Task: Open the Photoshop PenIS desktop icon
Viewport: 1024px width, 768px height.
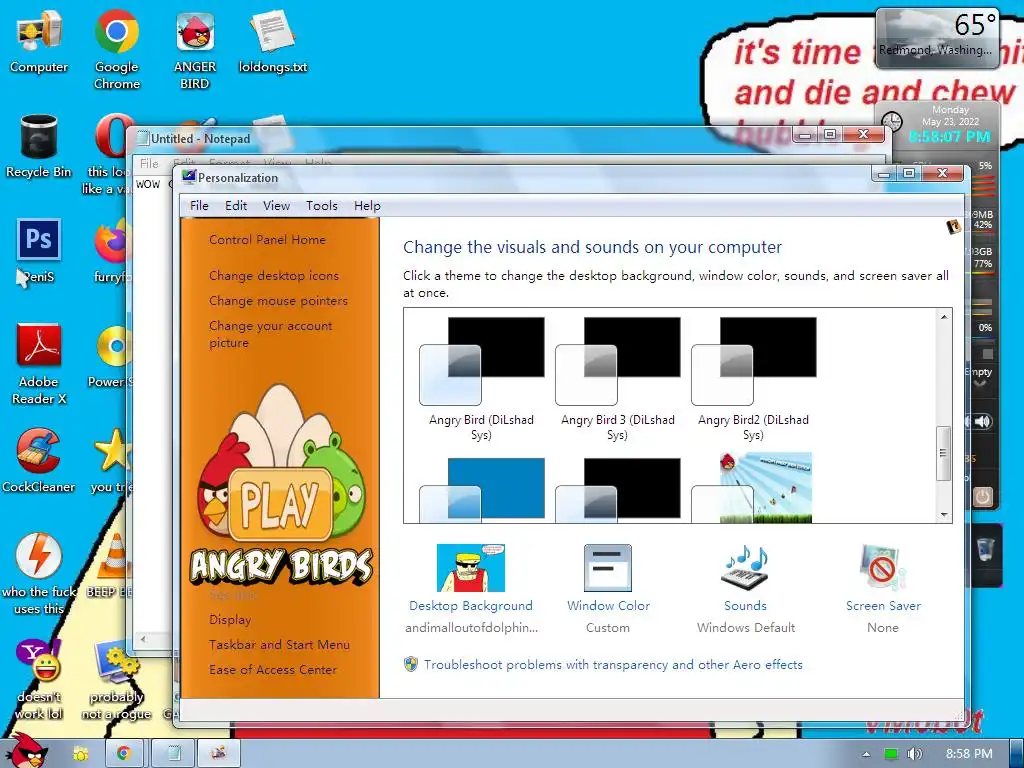Action: tap(39, 251)
